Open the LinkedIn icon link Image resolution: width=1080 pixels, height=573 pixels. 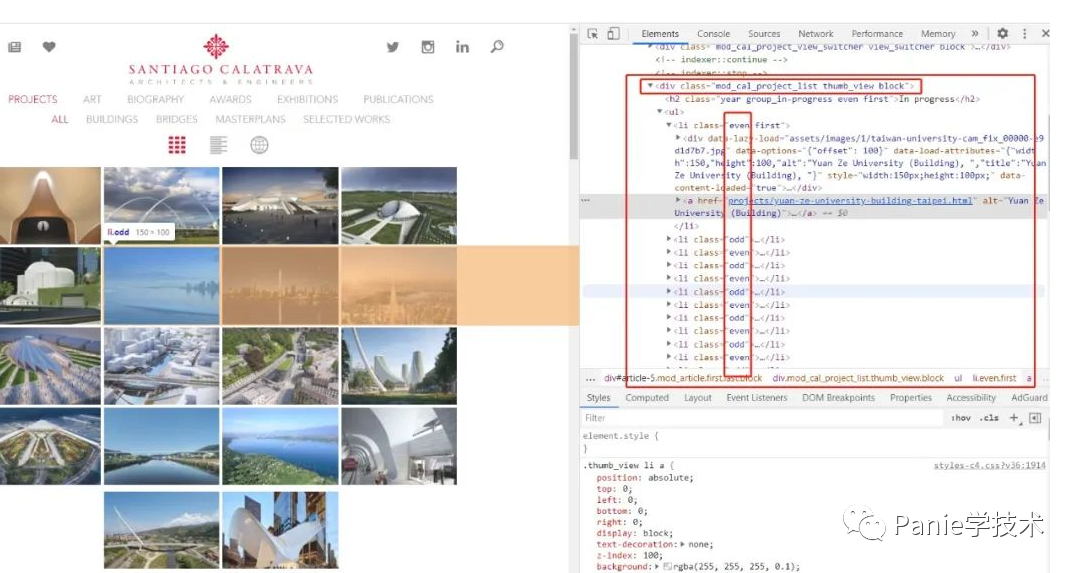462,47
